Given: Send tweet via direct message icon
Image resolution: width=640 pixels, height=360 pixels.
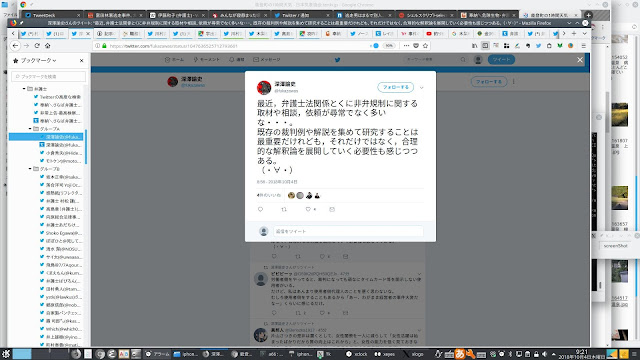Looking at the screenshot, I should pos(332,209).
